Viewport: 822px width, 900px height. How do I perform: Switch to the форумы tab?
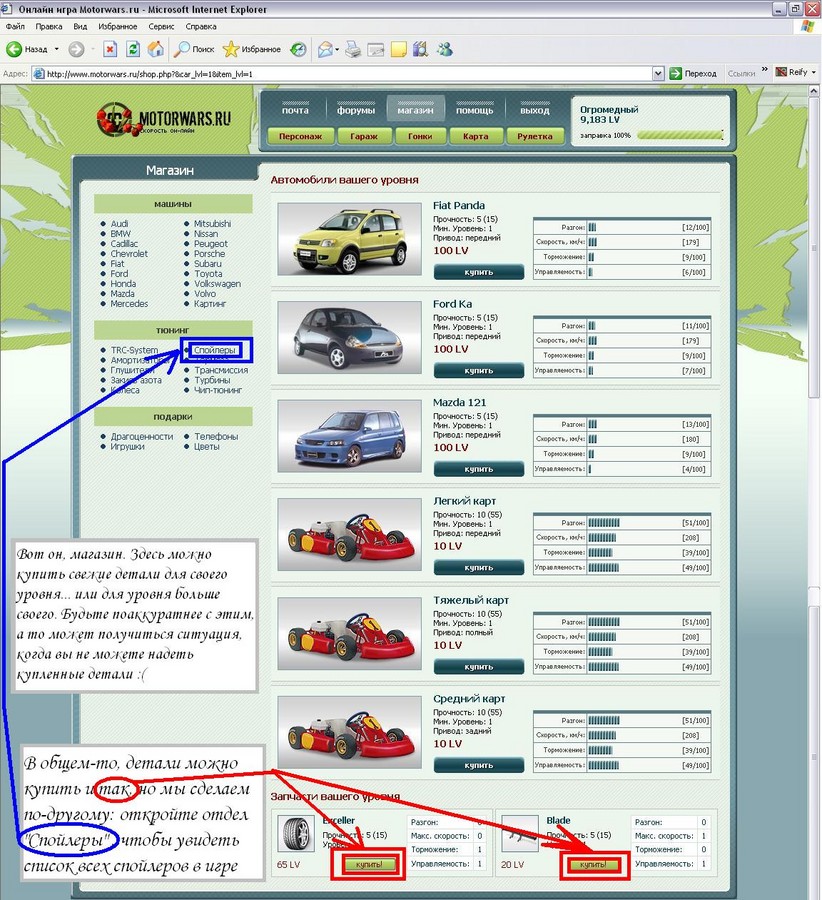(356, 110)
